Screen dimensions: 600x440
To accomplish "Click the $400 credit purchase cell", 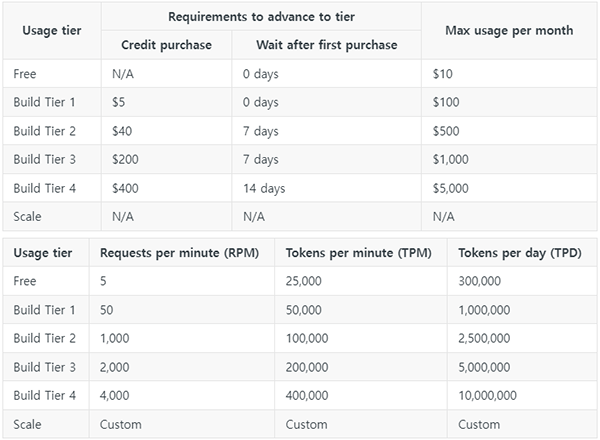I will click(126, 188).
